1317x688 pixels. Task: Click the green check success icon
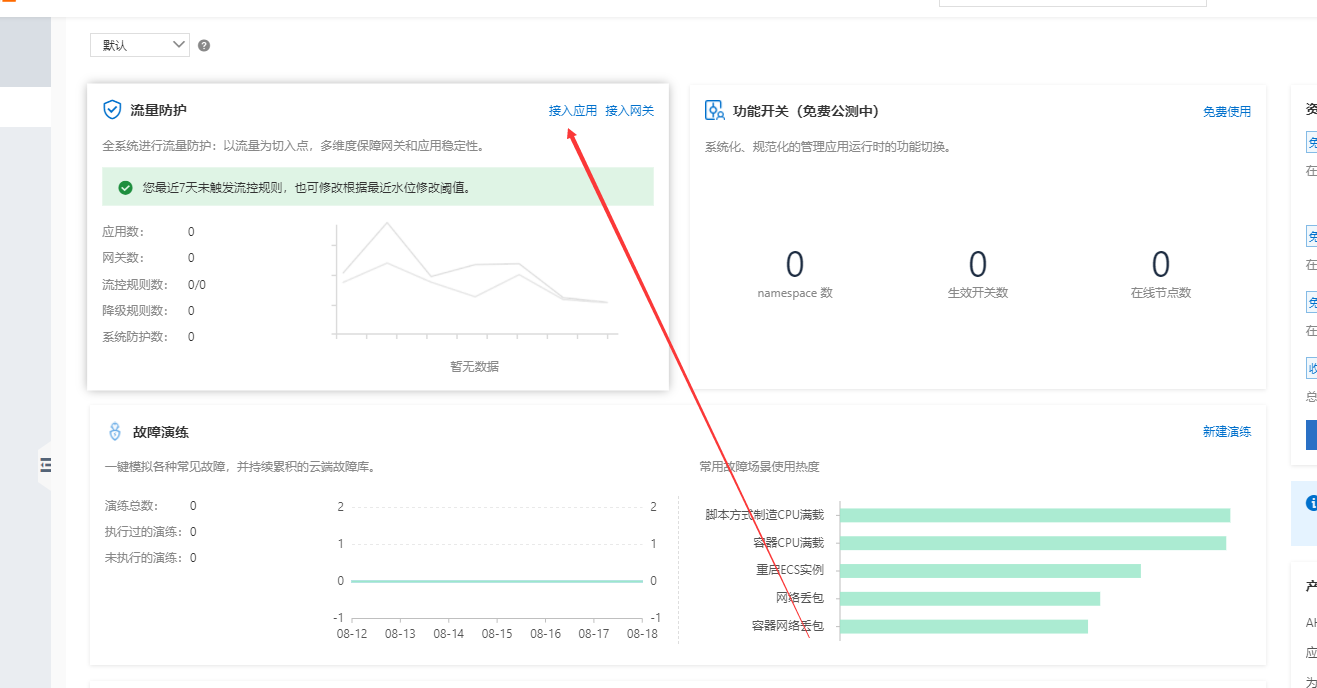[x=125, y=187]
